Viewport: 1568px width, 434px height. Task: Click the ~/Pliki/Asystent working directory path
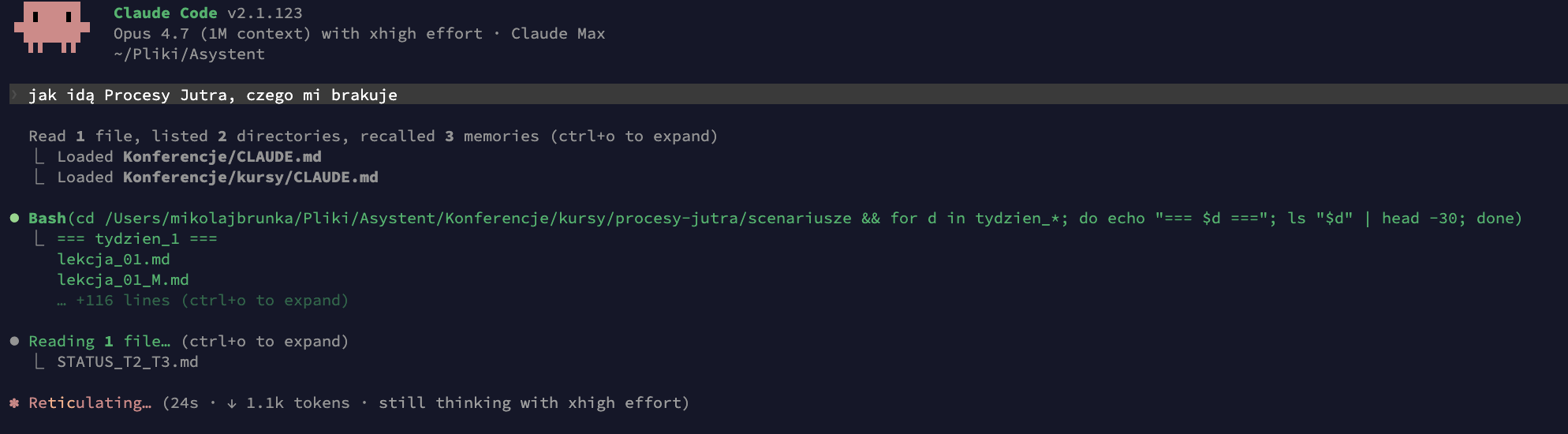click(189, 54)
